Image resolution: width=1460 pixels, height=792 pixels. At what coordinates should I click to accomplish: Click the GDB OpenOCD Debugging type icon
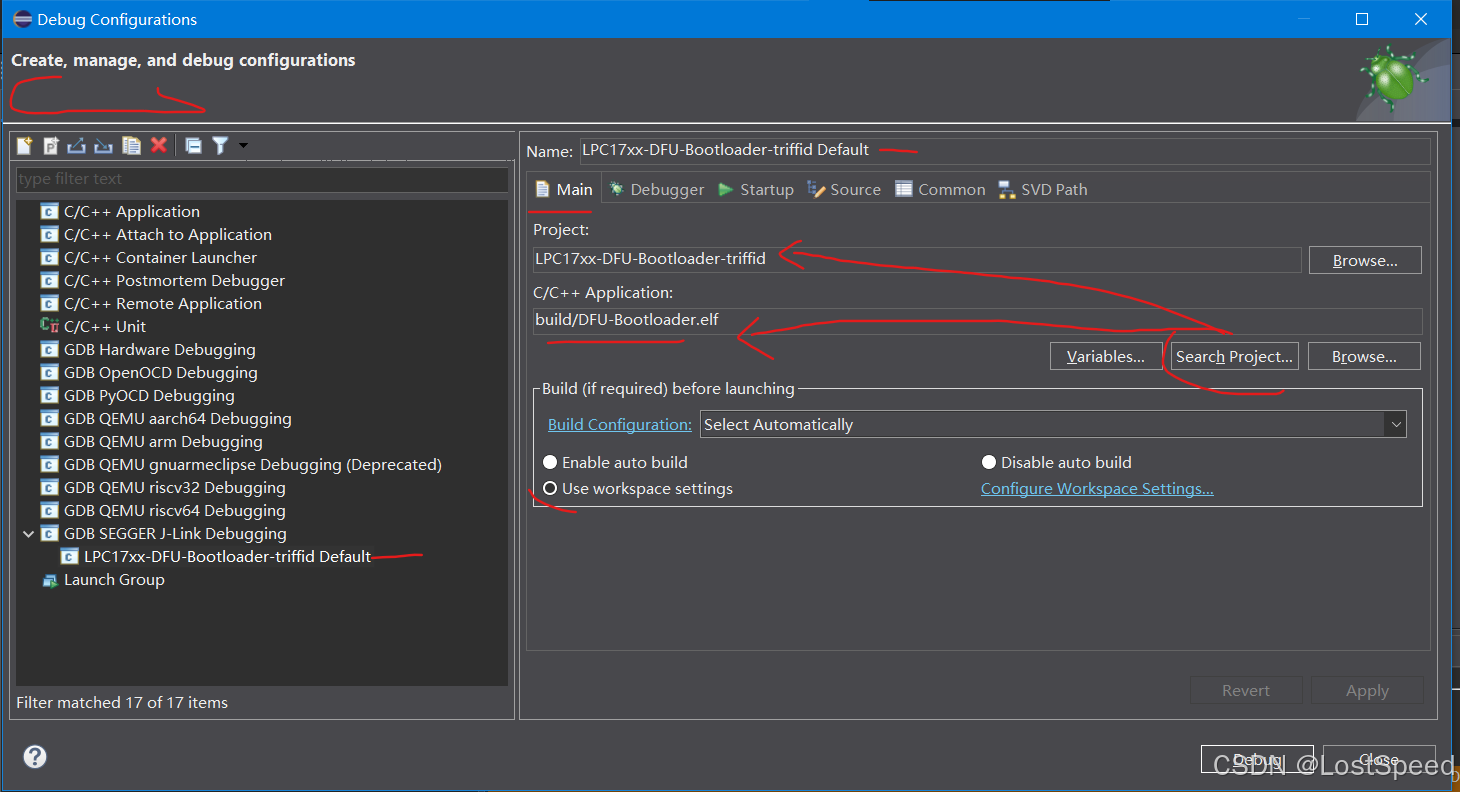click(x=49, y=372)
